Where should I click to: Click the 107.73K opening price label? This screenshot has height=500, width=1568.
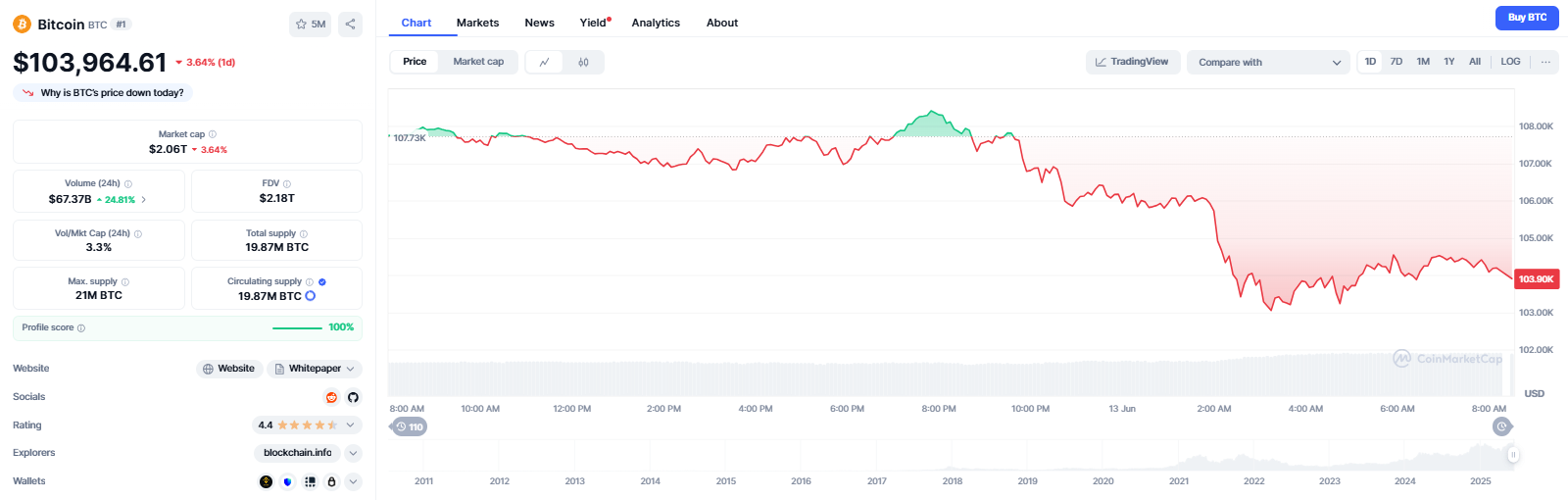click(409, 138)
